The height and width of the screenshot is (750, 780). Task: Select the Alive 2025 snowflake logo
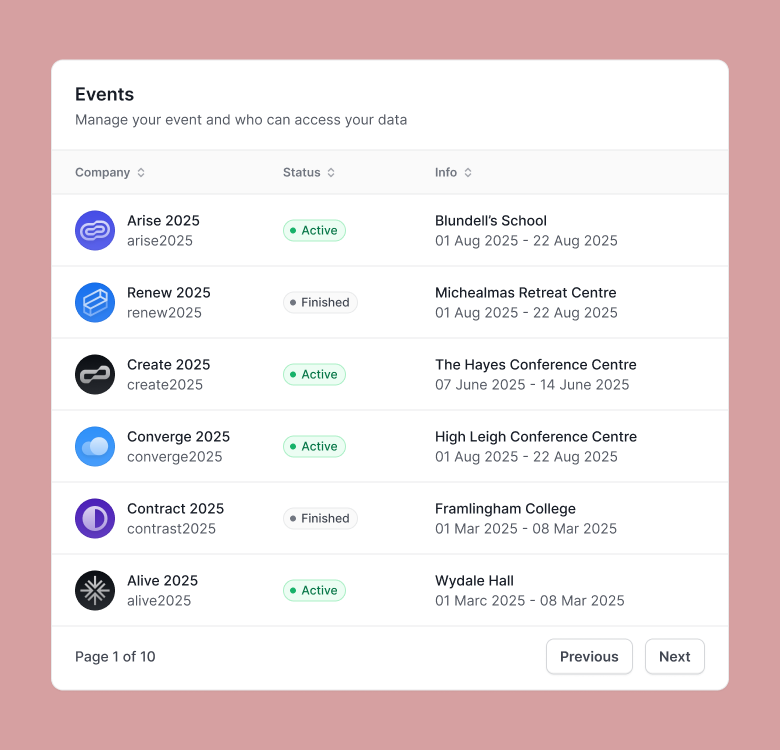coord(95,590)
